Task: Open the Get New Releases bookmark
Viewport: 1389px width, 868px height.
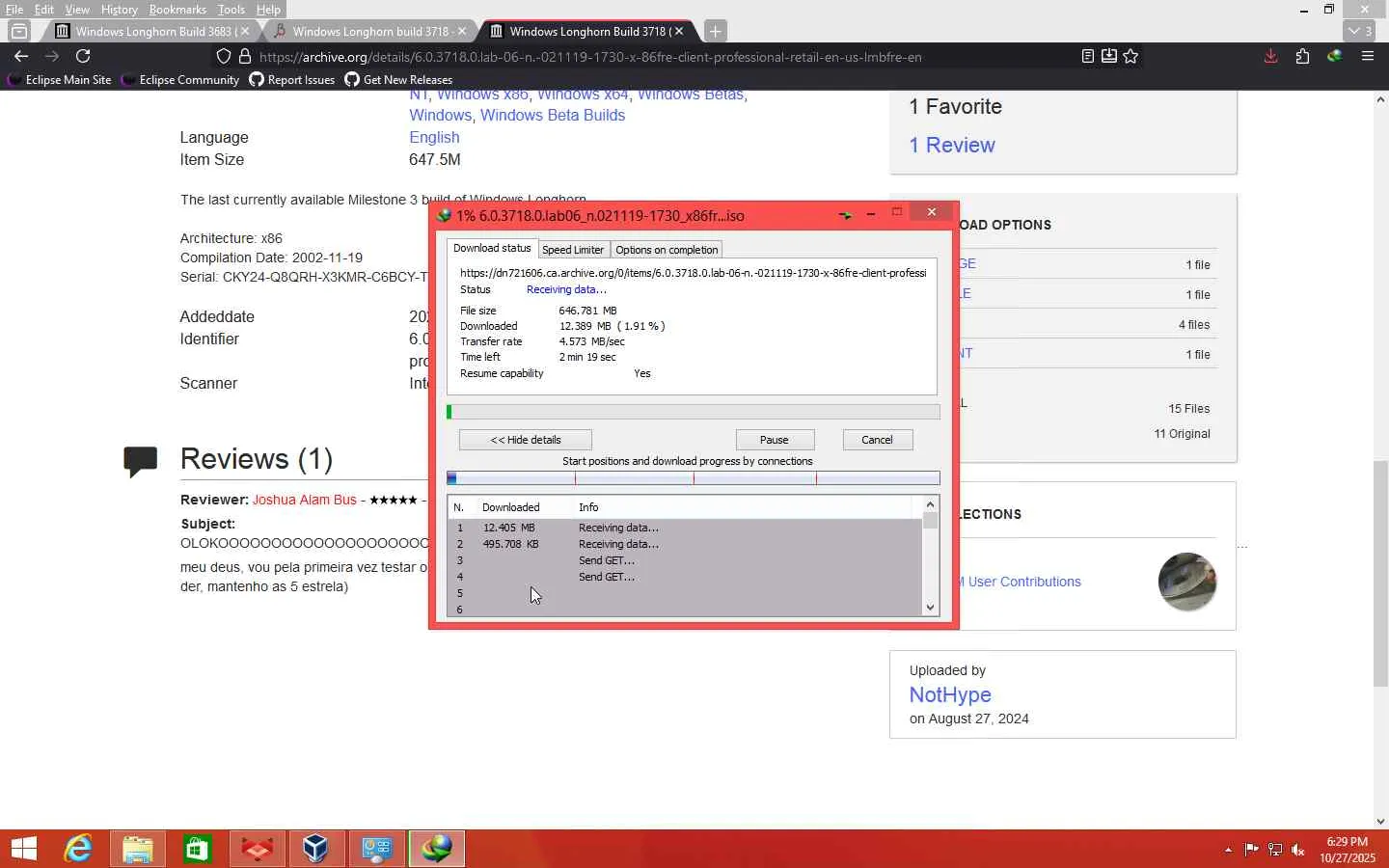Action: [x=398, y=80]
